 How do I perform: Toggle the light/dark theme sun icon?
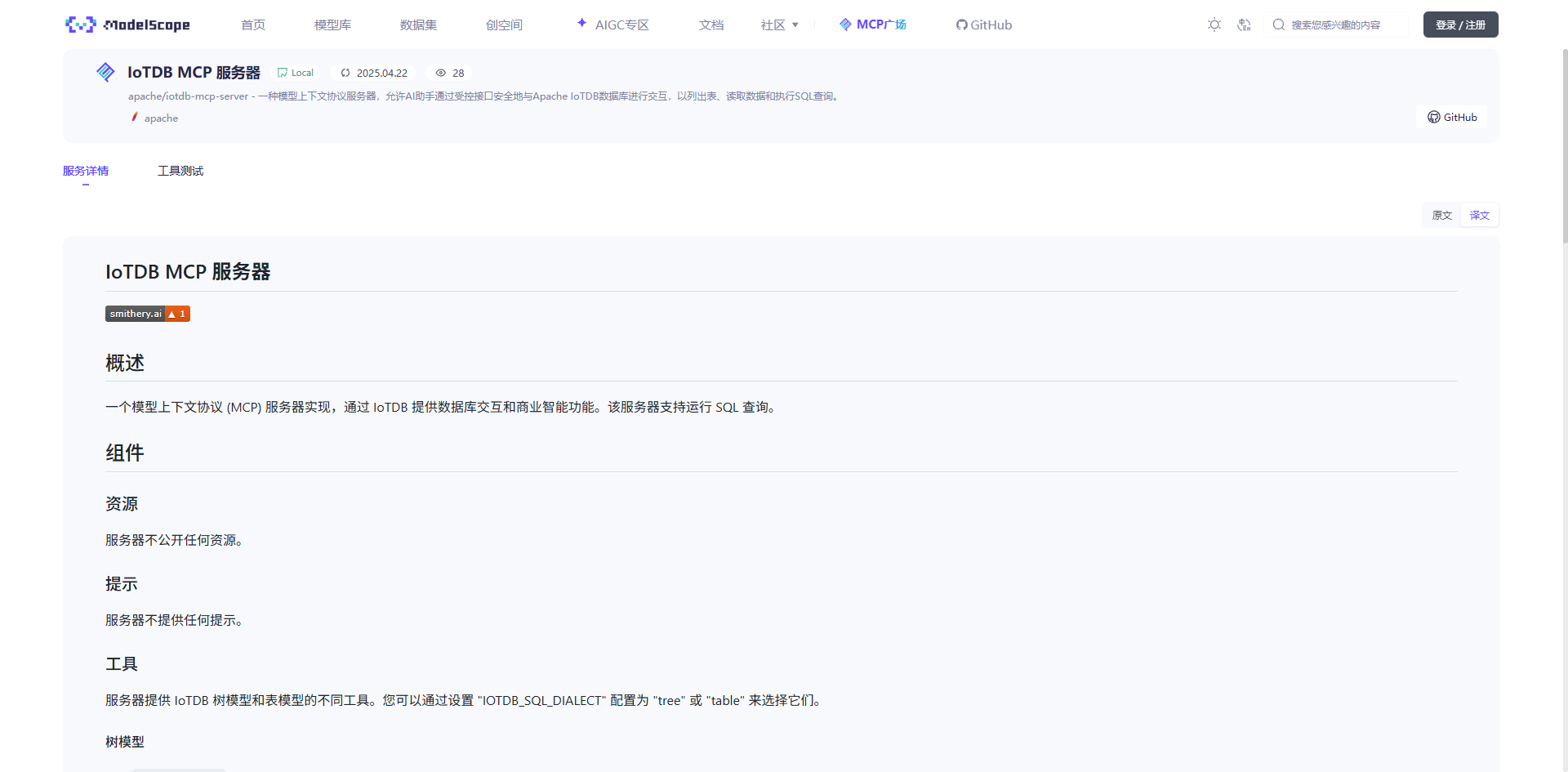[x=1214, y=25]
